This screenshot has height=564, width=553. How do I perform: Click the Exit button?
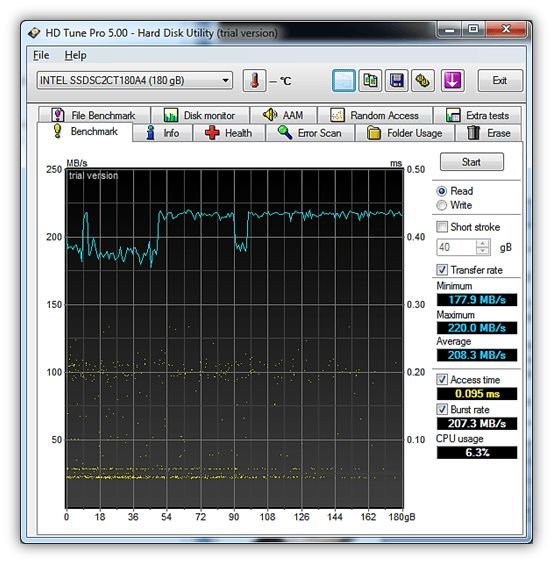coord(500,81)
